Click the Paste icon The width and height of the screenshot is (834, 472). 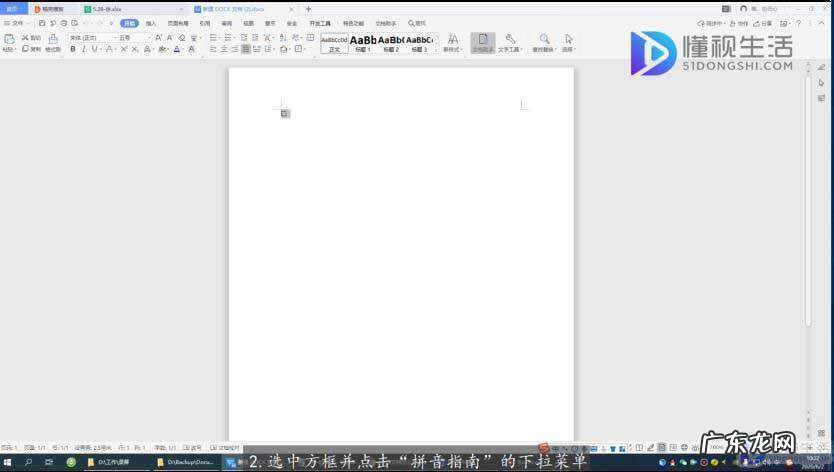pos(8,40)
